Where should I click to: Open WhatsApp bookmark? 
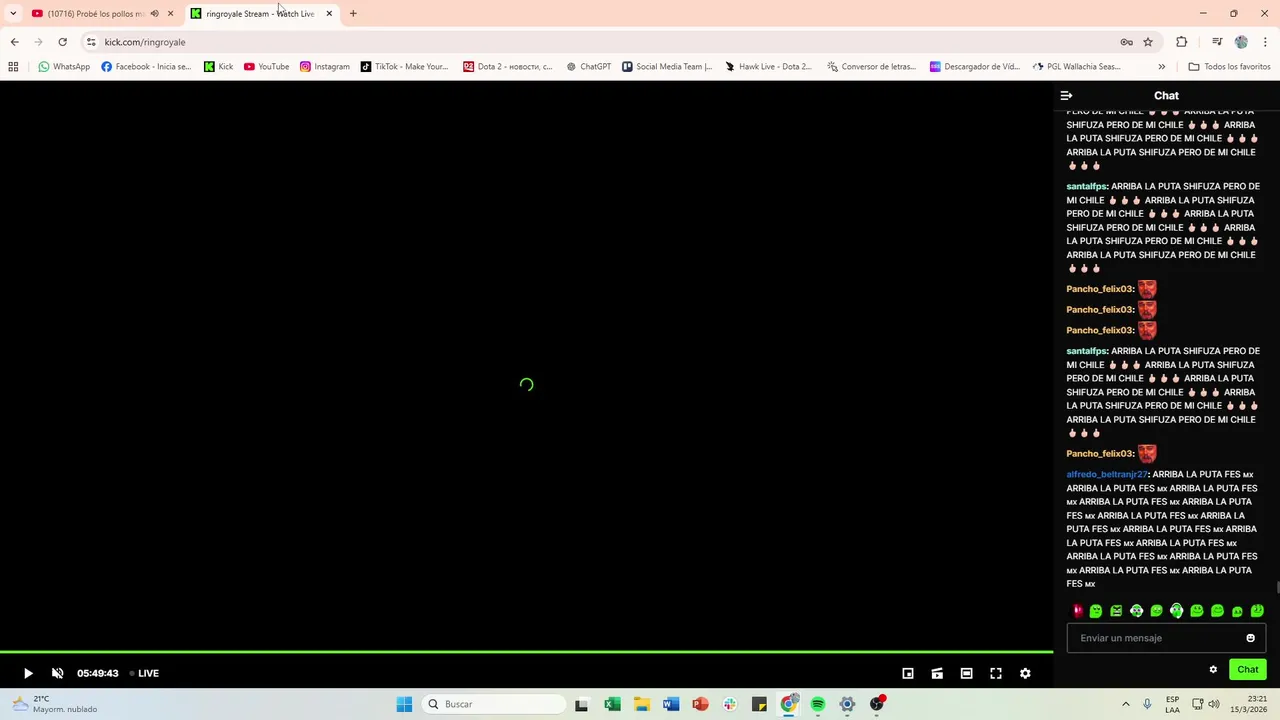pos(64,67)
